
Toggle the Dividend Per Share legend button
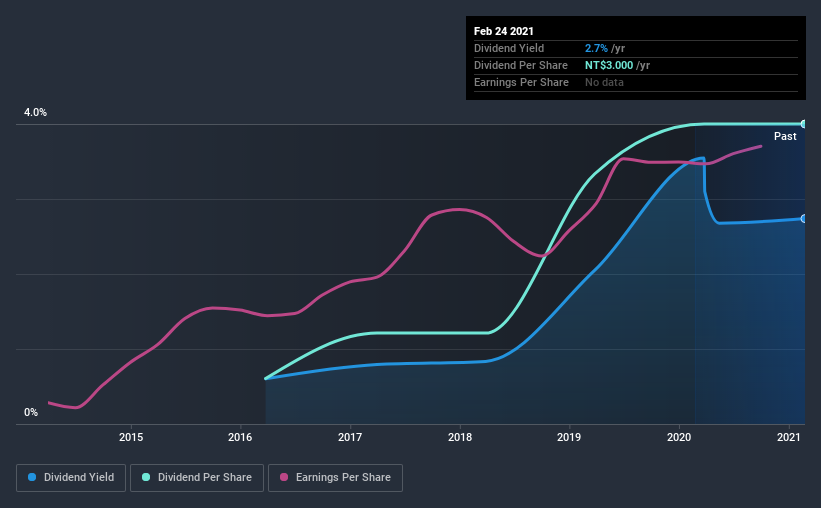197,478
